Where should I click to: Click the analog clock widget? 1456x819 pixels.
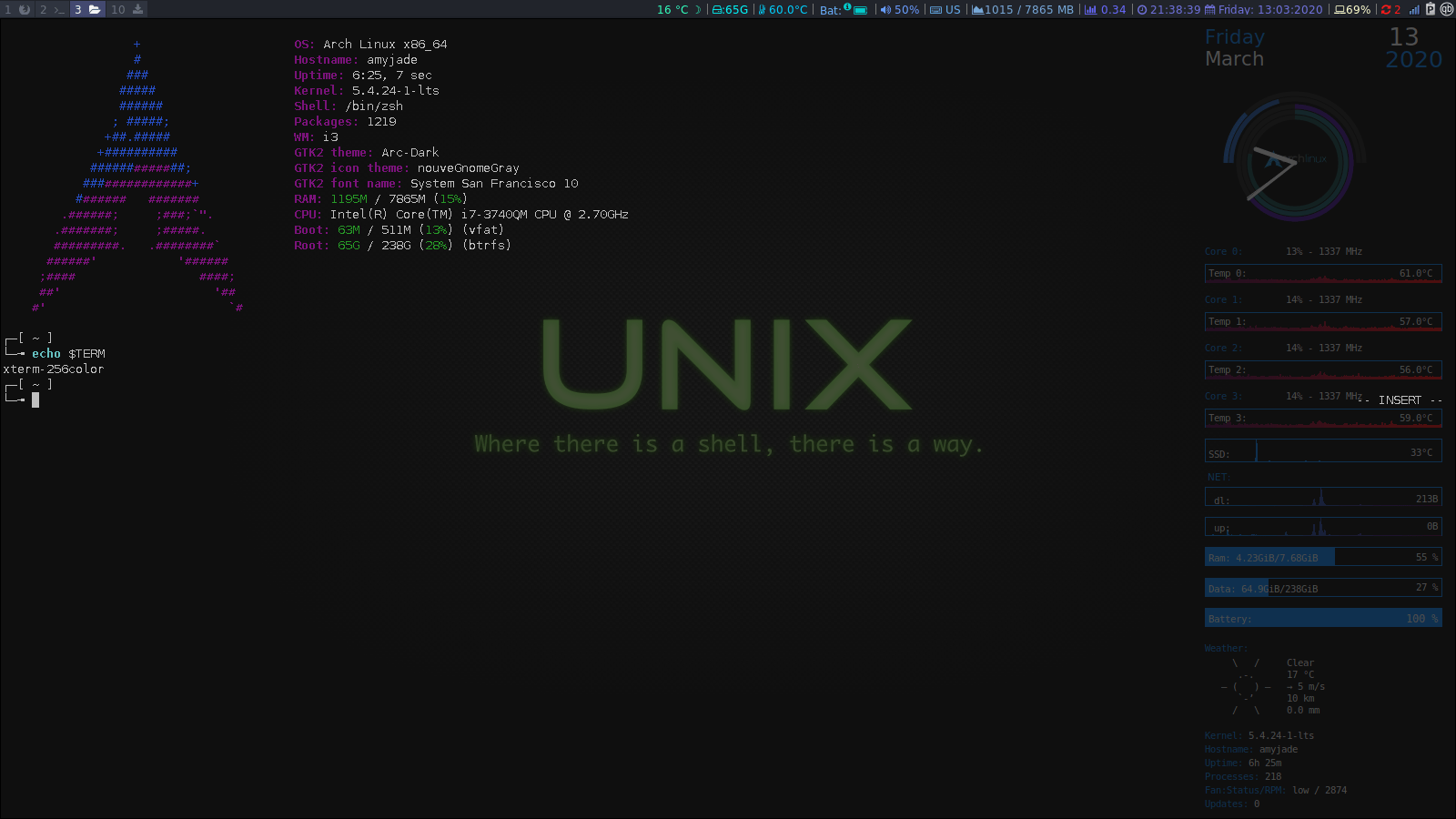tap(1294, 158)
